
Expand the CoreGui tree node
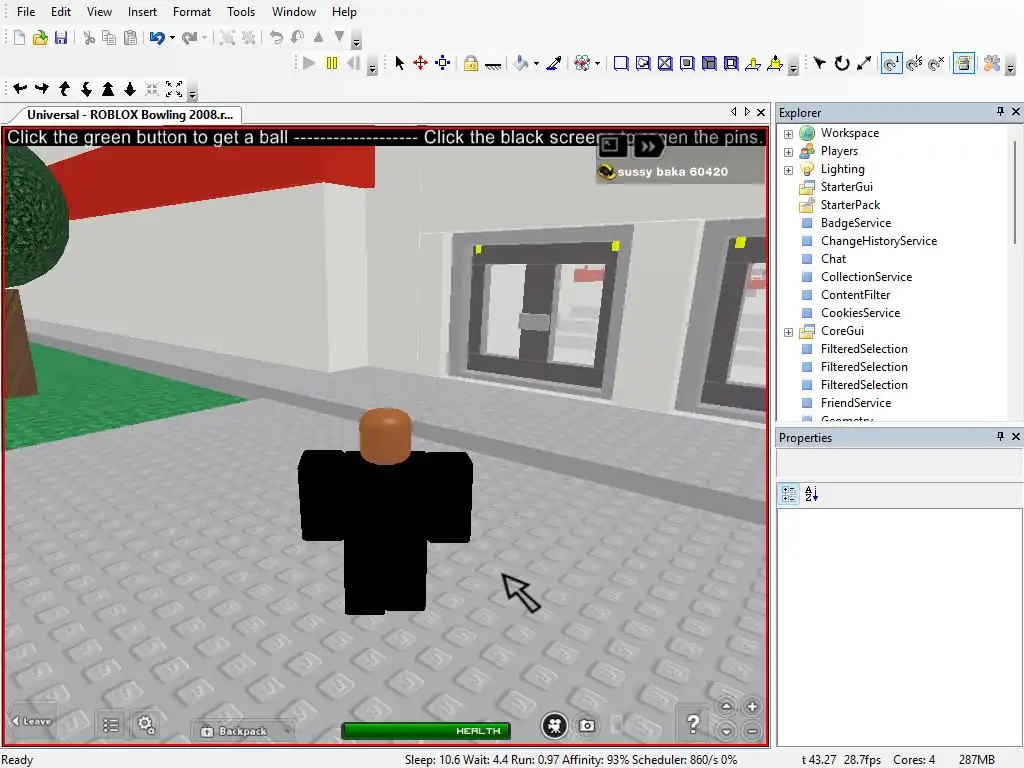(788, 332)
